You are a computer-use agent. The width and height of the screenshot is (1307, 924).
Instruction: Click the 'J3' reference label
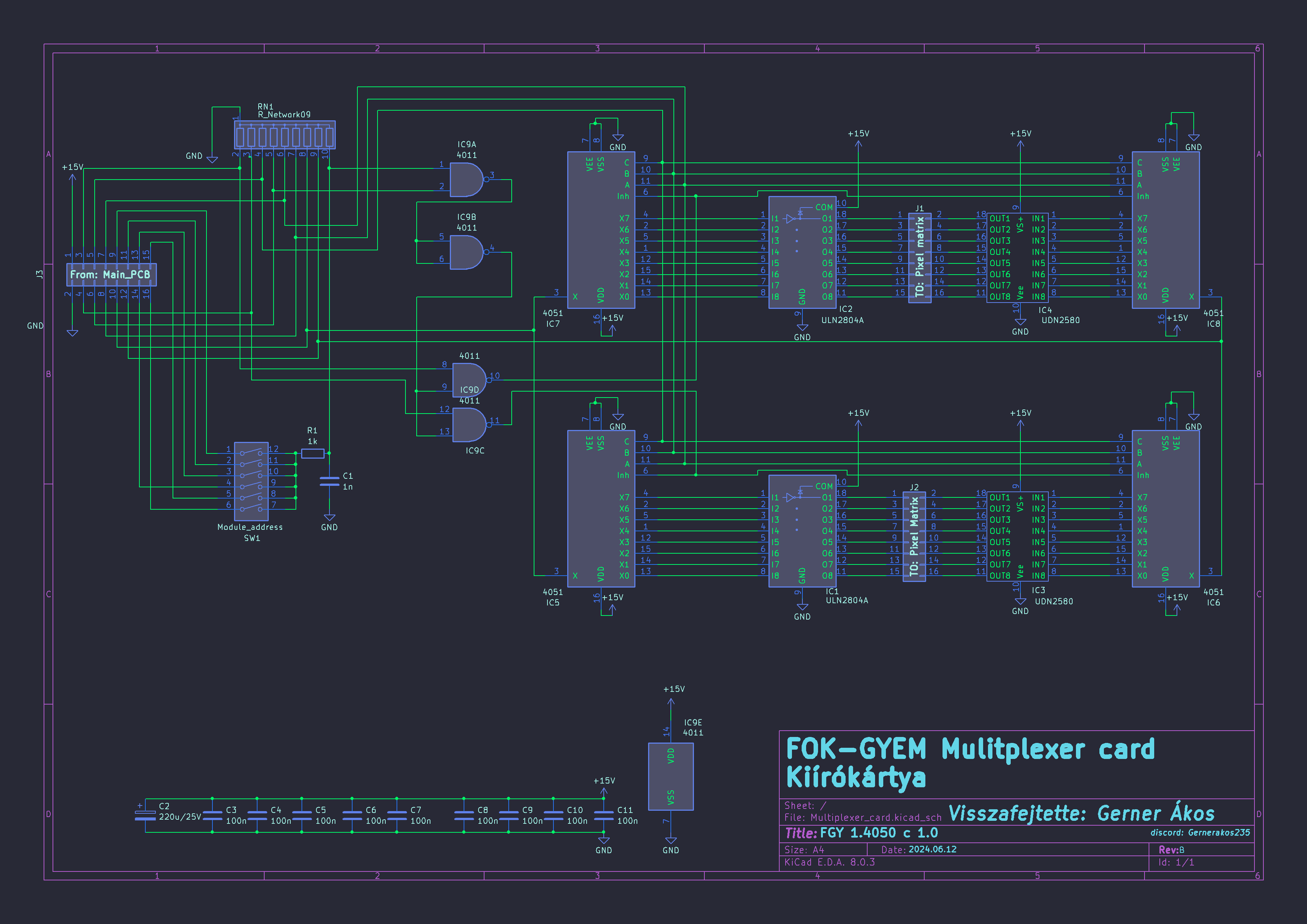pos(39,274)
